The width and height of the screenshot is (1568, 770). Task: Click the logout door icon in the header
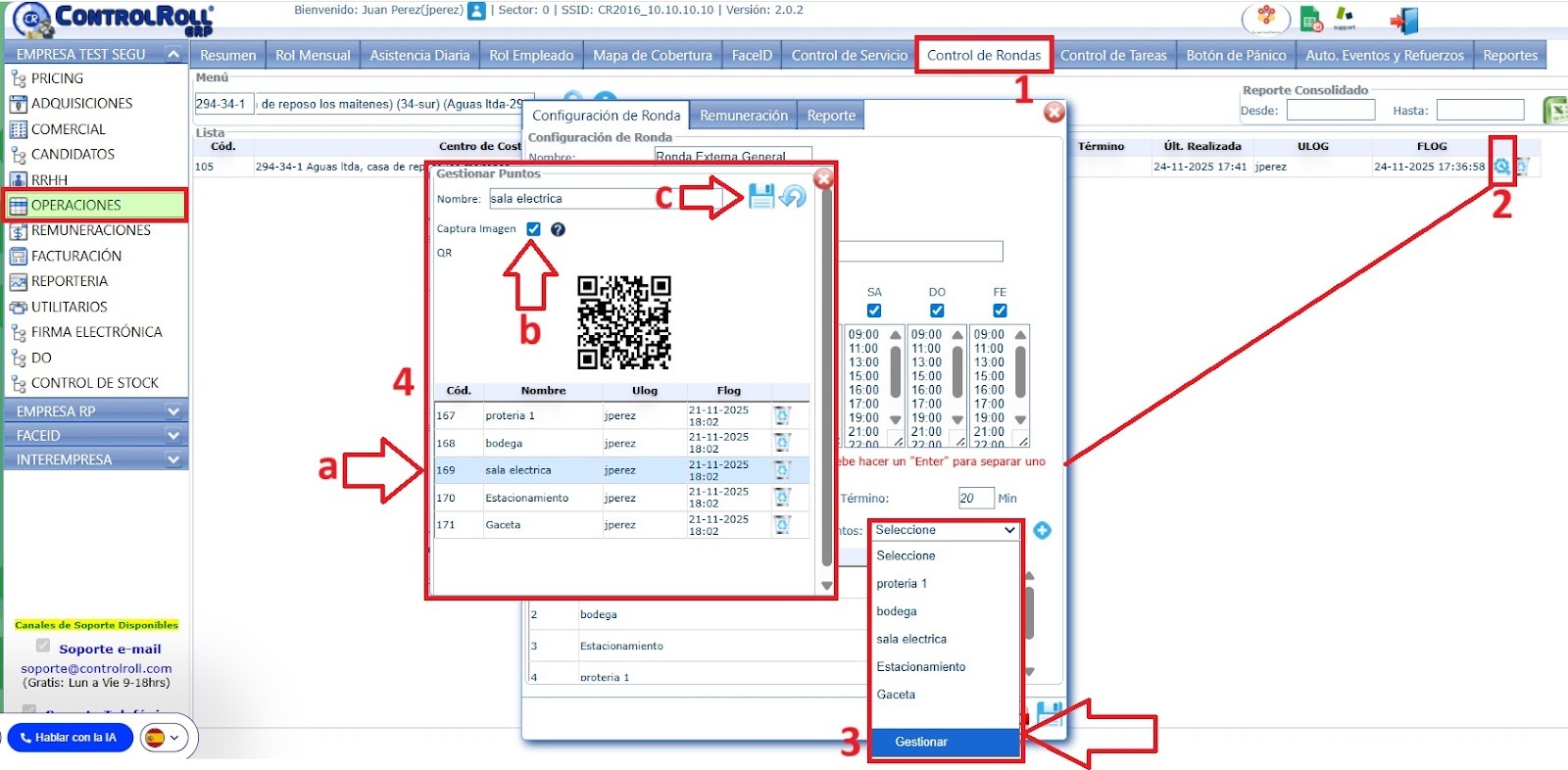pos(1402,21)
